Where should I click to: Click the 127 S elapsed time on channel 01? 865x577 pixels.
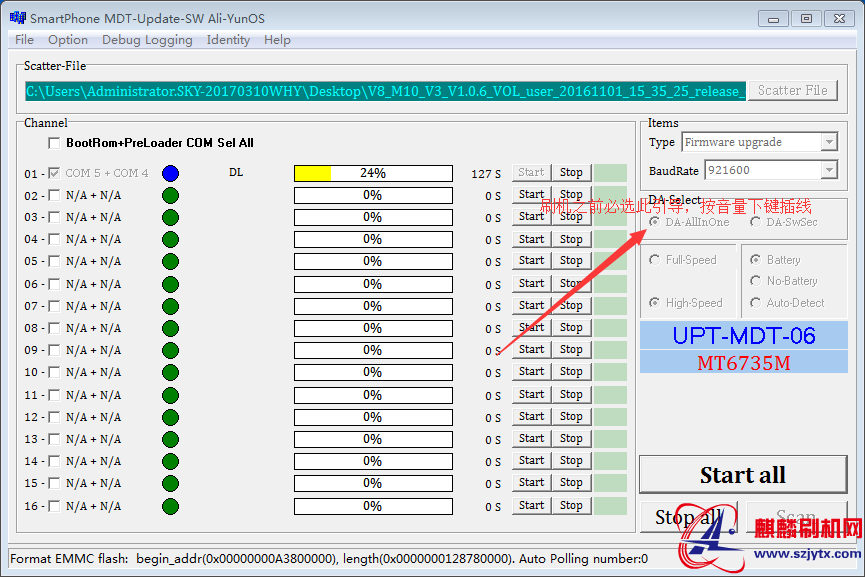click(486, 174)
